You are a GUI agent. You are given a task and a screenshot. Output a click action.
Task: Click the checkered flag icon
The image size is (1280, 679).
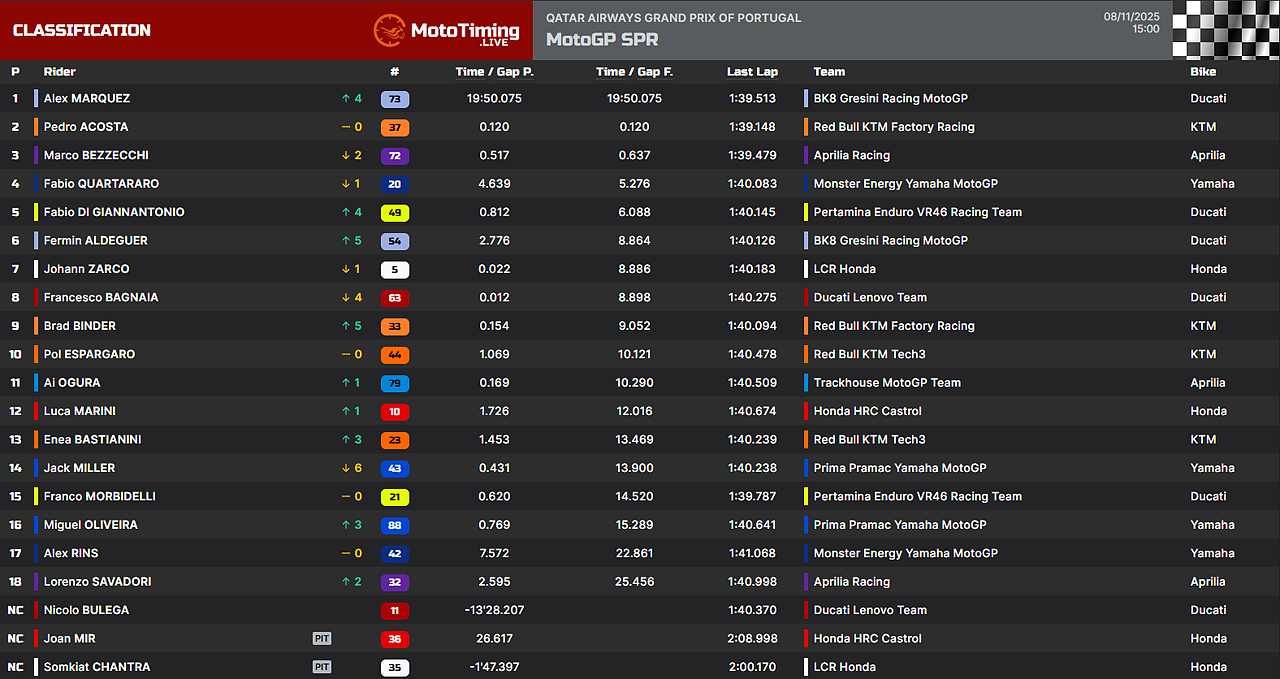(1225, 30)
